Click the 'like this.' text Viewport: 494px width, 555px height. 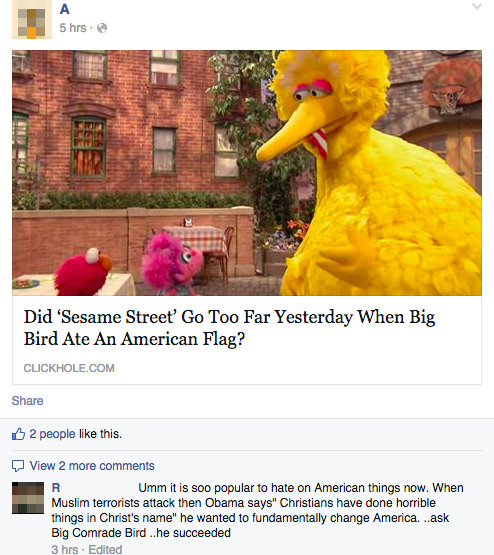[100, 434]
